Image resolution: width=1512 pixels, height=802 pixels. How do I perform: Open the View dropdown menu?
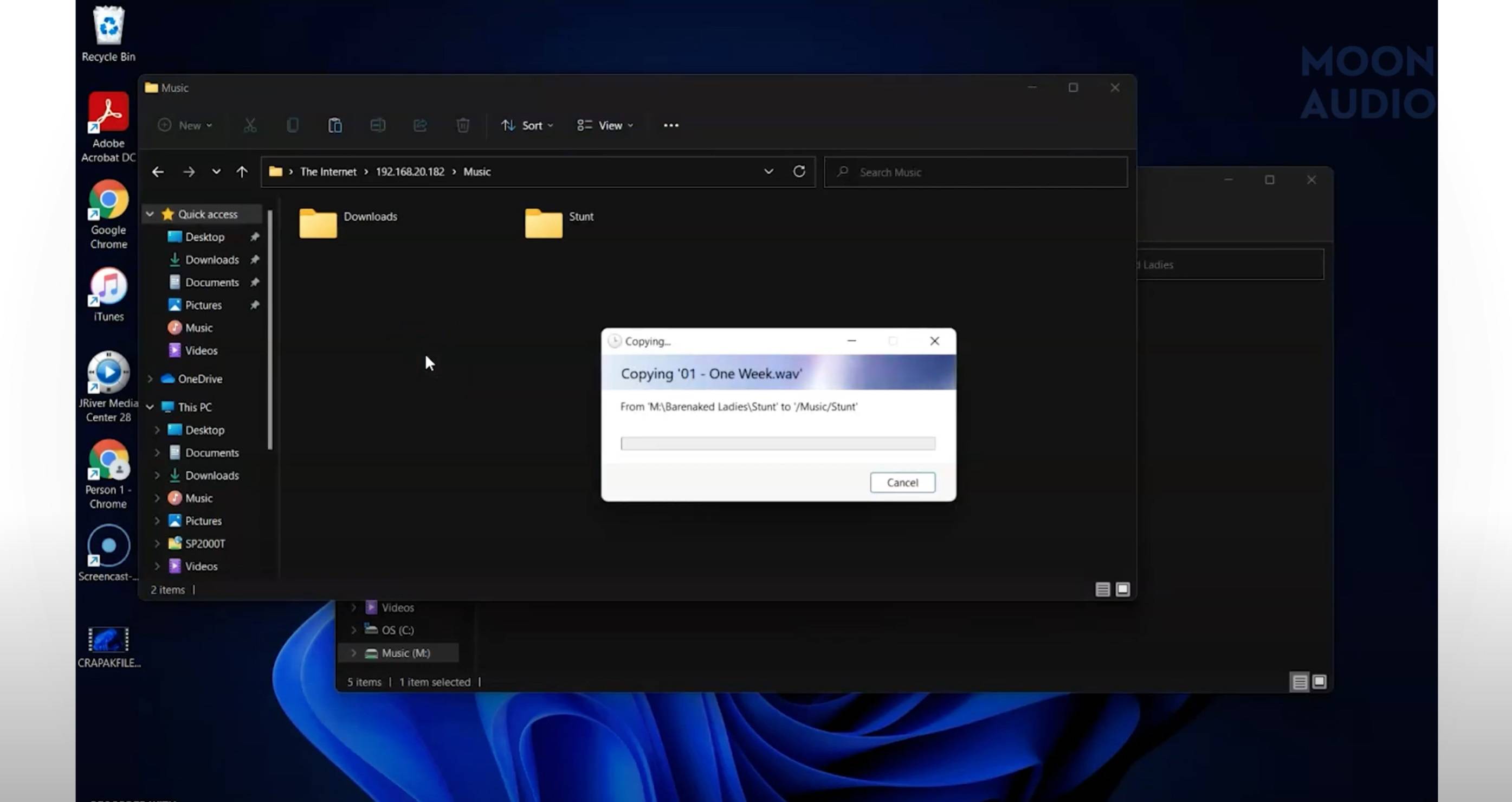[605, 125]
